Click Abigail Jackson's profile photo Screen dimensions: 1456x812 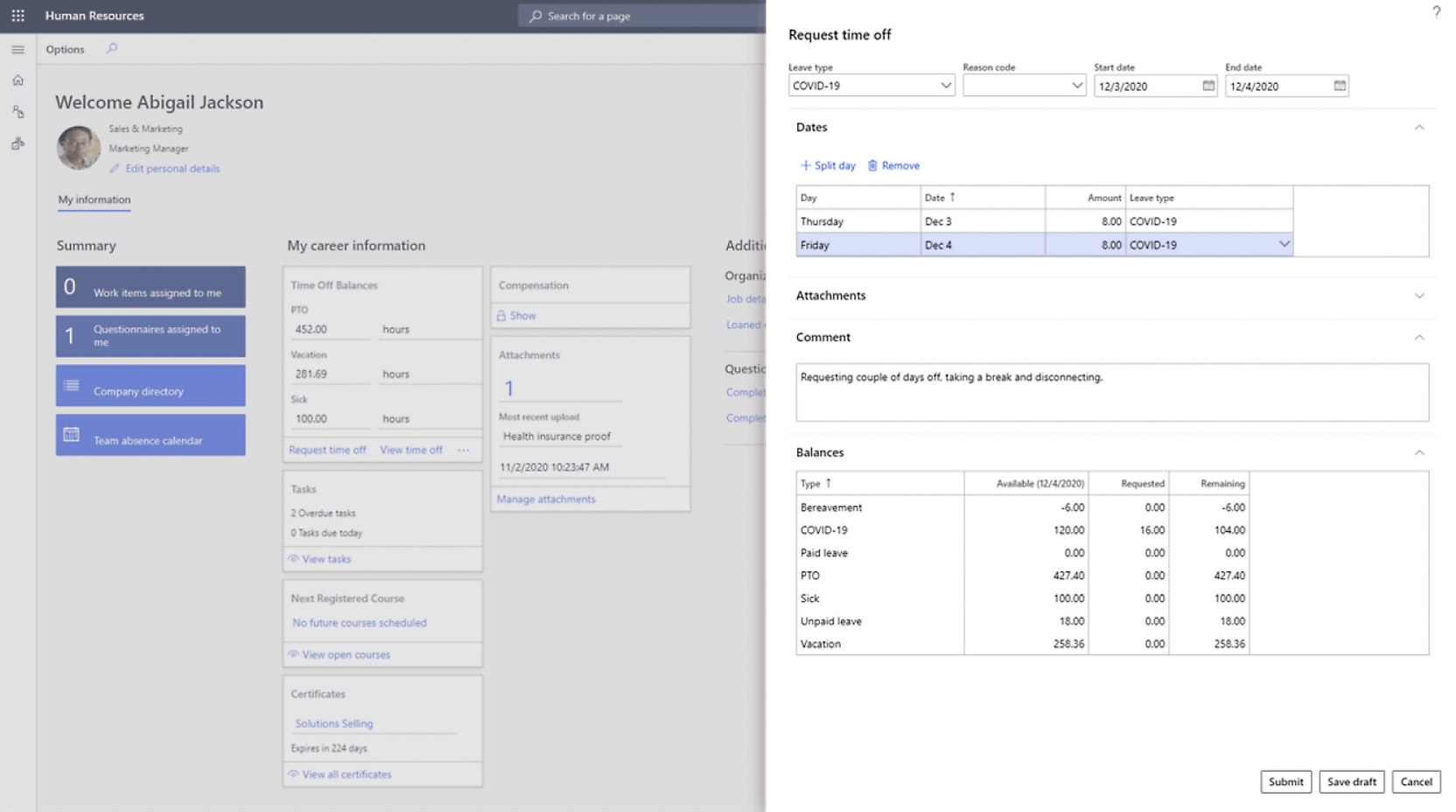pyautogui.click(x=78, y=148)
